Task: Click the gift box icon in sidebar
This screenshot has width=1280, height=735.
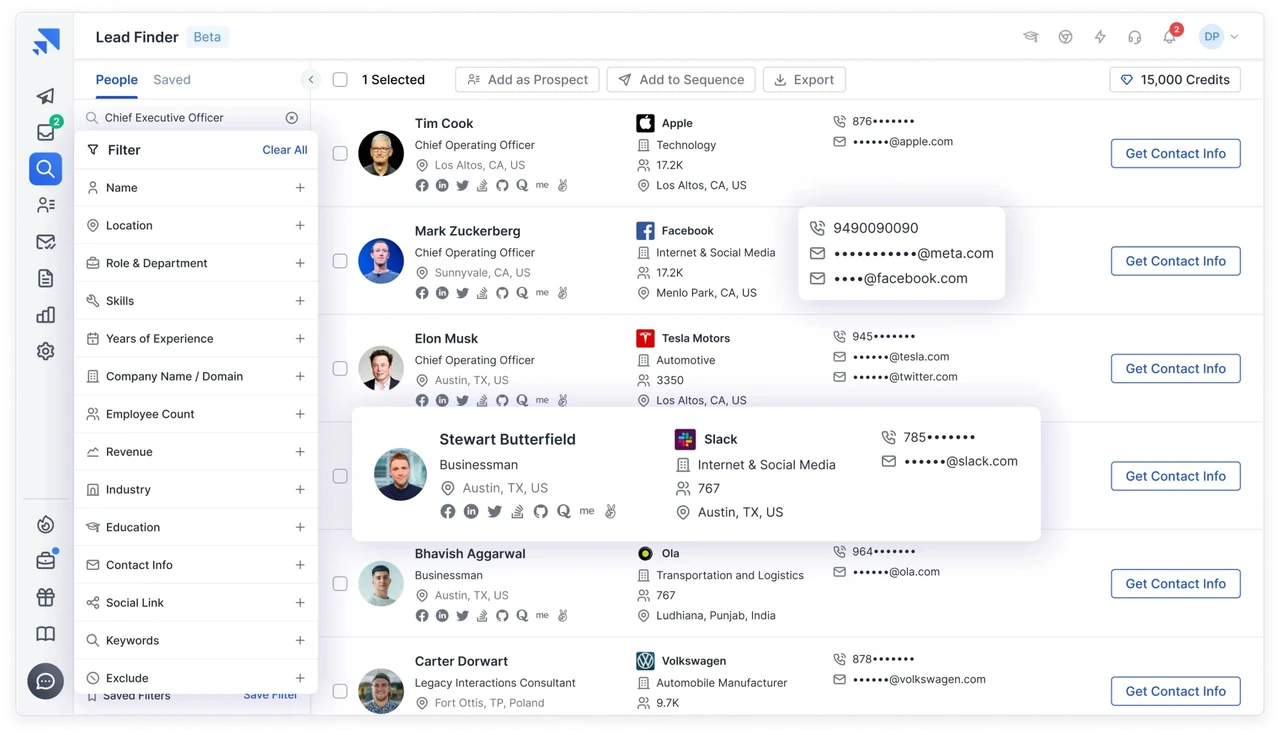Action: [46, 598]
